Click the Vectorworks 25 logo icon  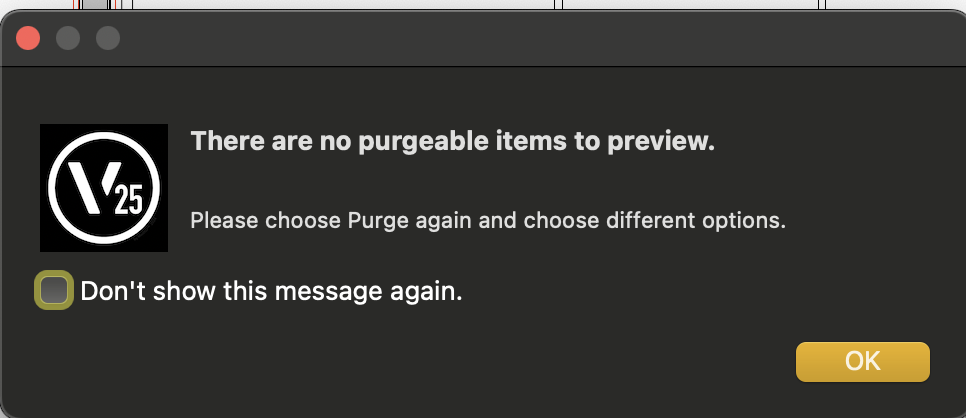(103, 188)
